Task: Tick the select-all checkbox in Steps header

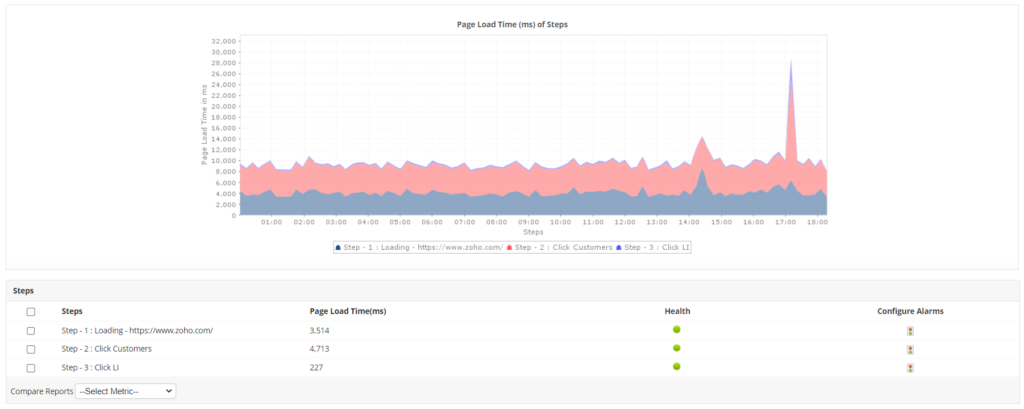Action: [x=31, y=312]
